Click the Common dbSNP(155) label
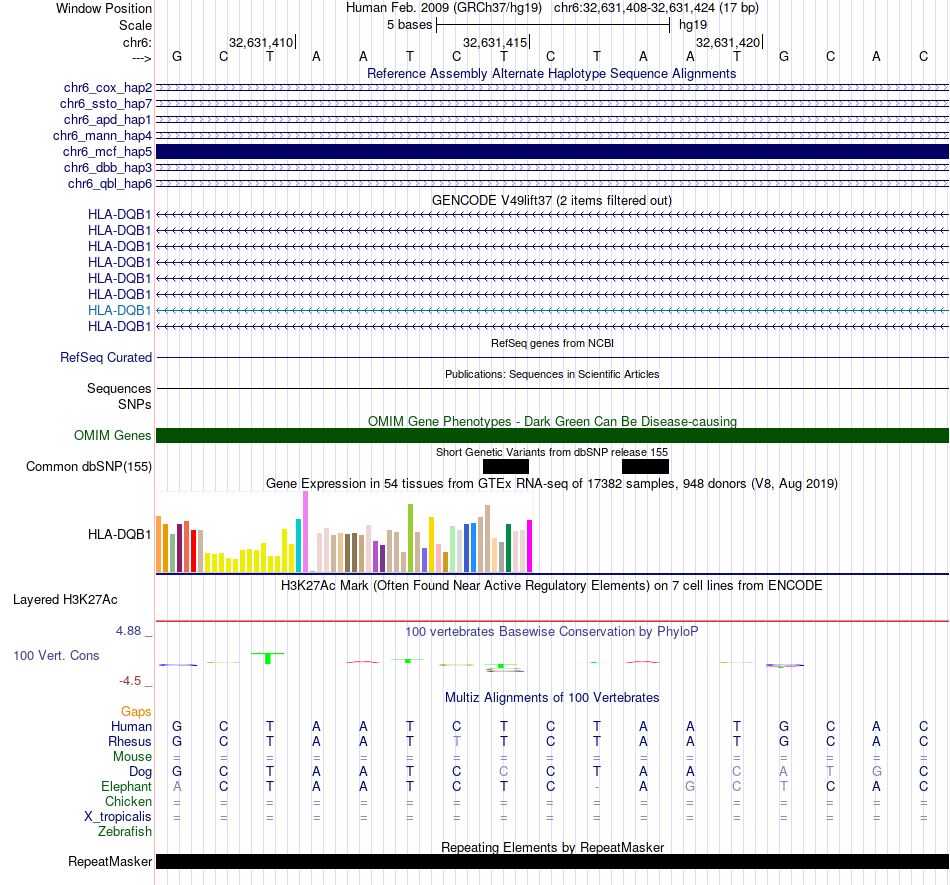 (x=88, y=466)
